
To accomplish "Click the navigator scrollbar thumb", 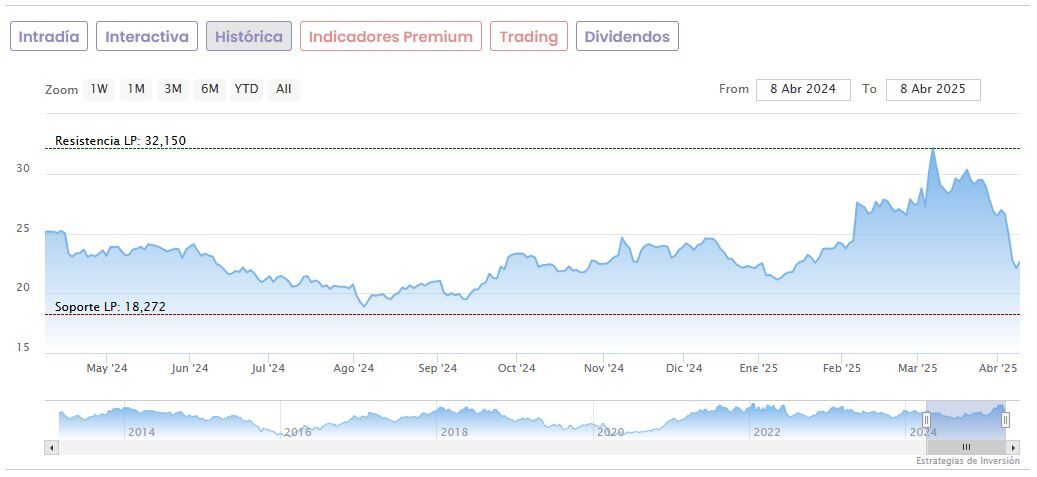I will [x=966, y=447].
